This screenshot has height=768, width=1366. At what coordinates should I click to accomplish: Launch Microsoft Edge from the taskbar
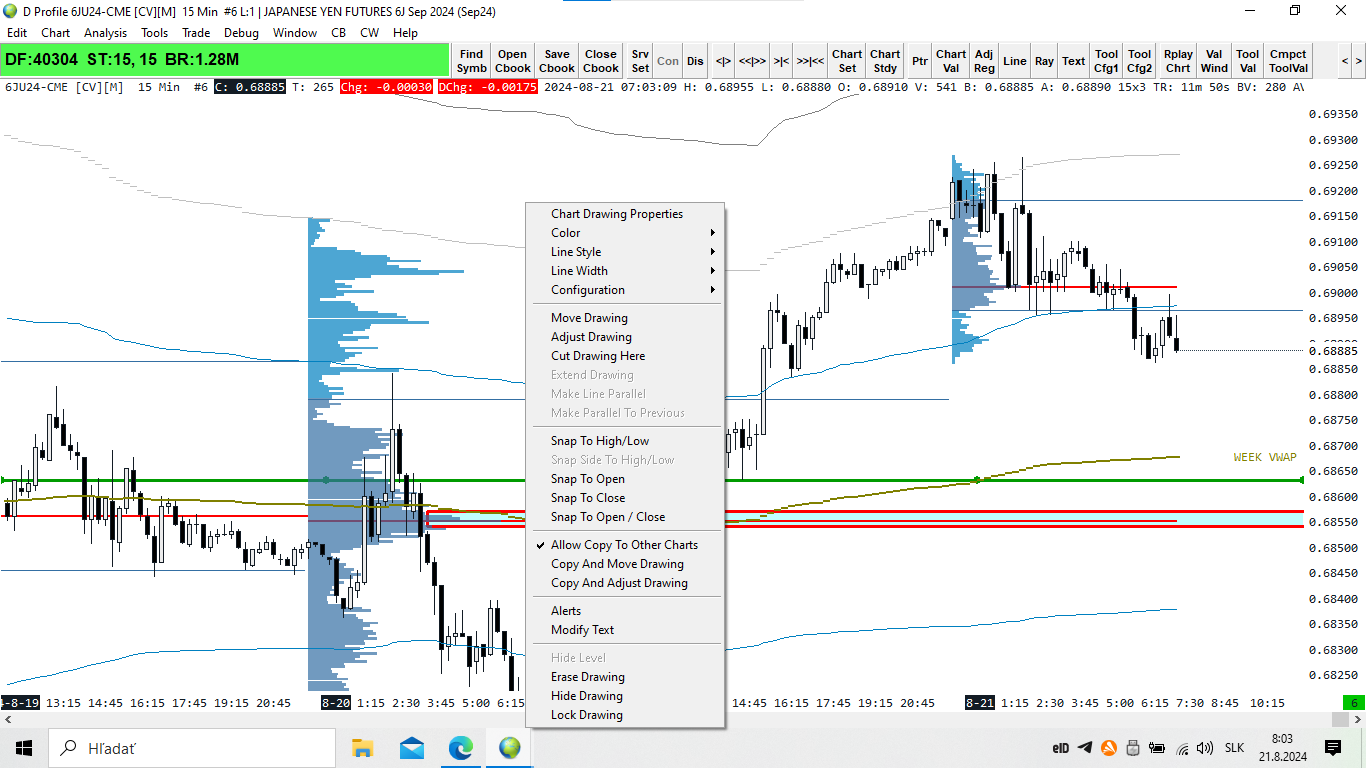(460, 748)
